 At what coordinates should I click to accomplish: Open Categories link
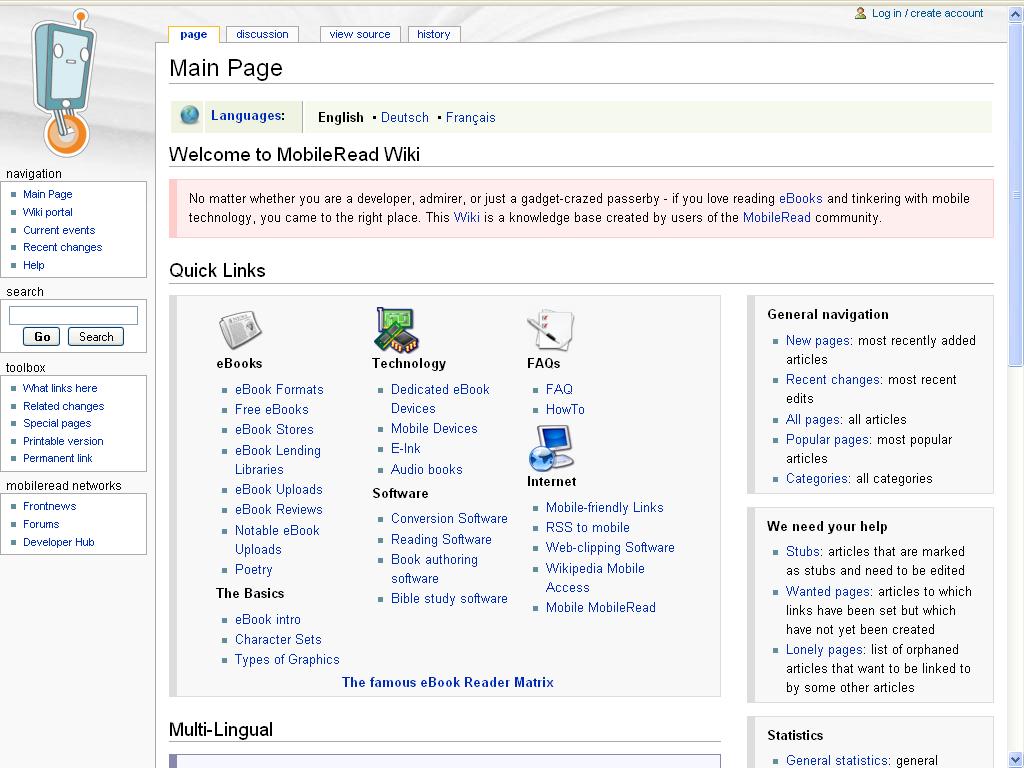(817, 479)
